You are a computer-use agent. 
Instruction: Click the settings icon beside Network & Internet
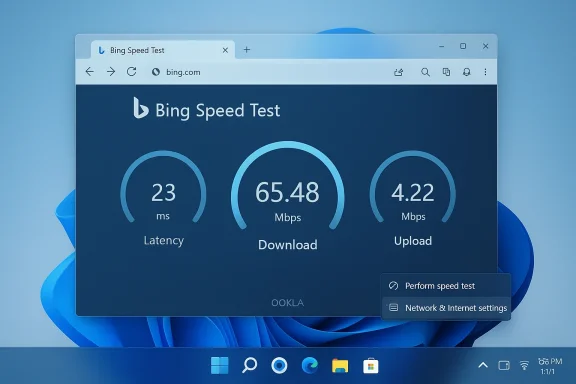[x=393, y=308]
